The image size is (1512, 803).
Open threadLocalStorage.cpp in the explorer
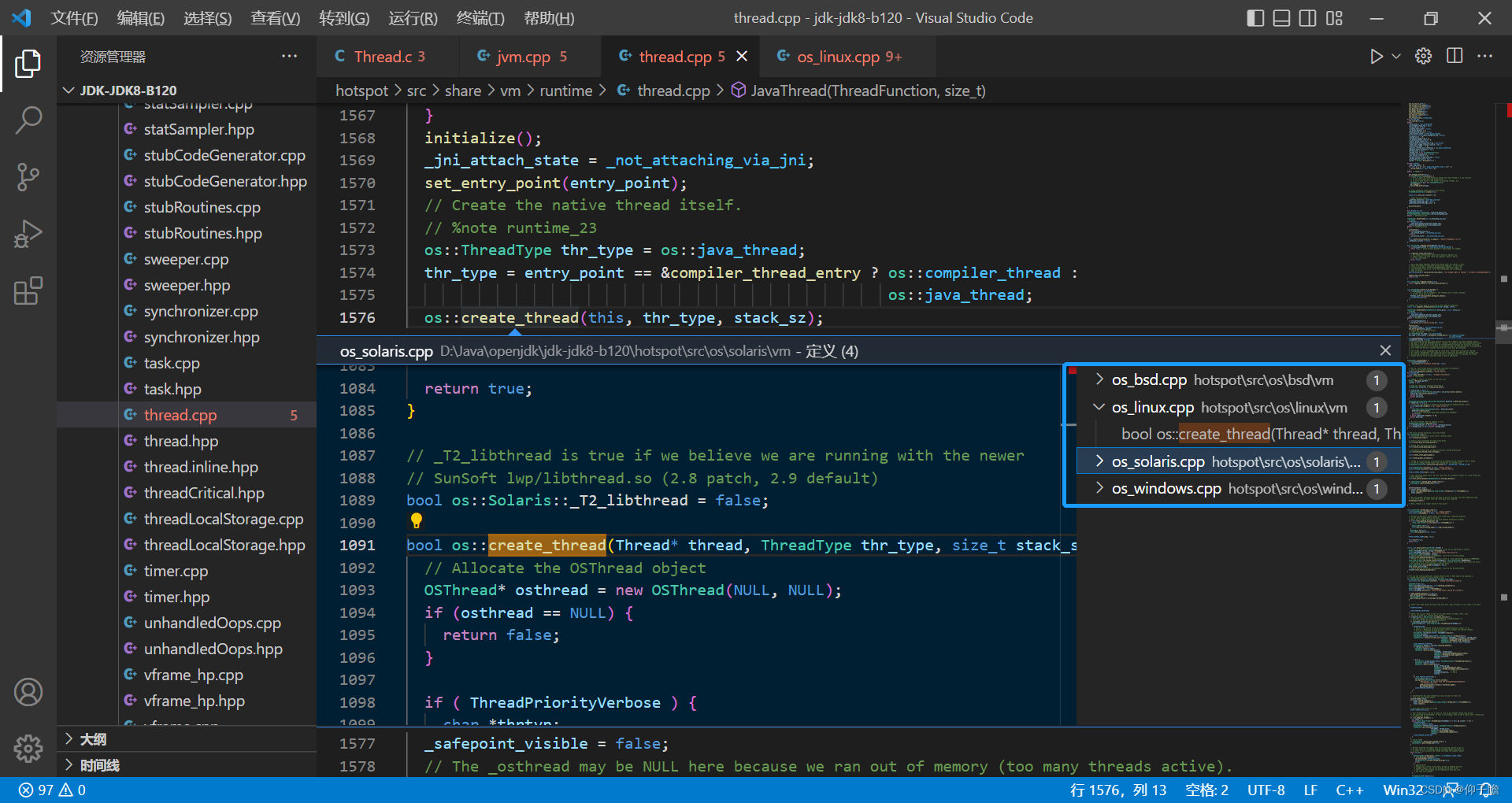coord(224,519)
